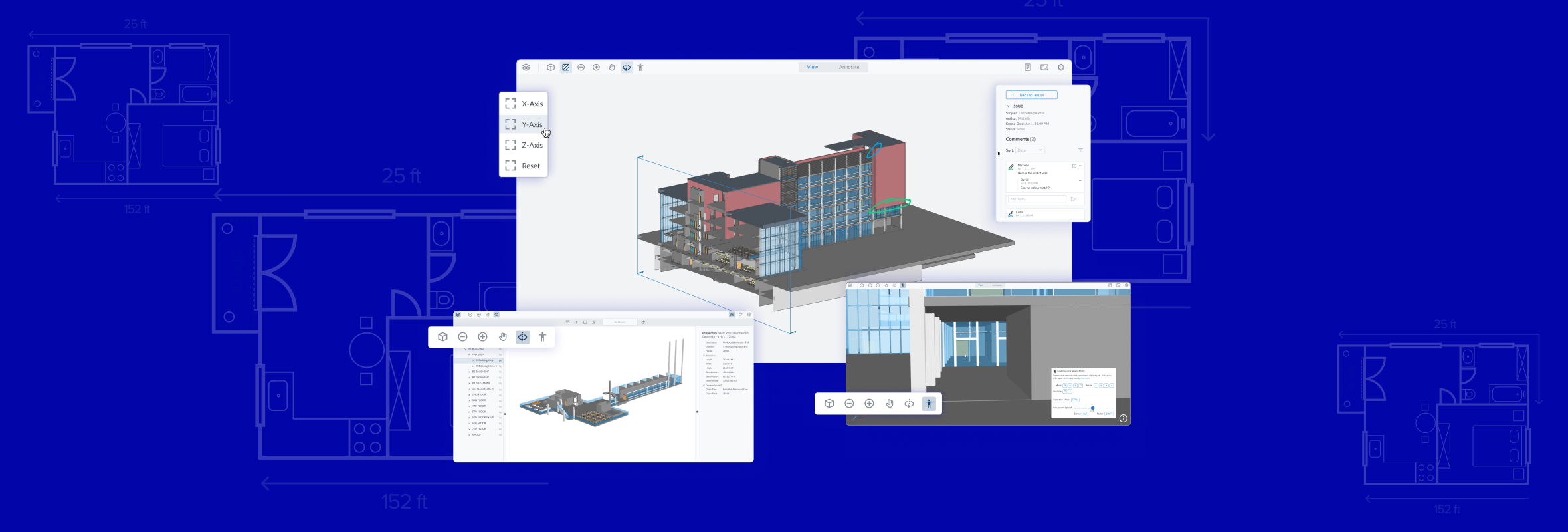
Task: Select walk figure in lower-left floating toolbar
Action: point(543,337)
